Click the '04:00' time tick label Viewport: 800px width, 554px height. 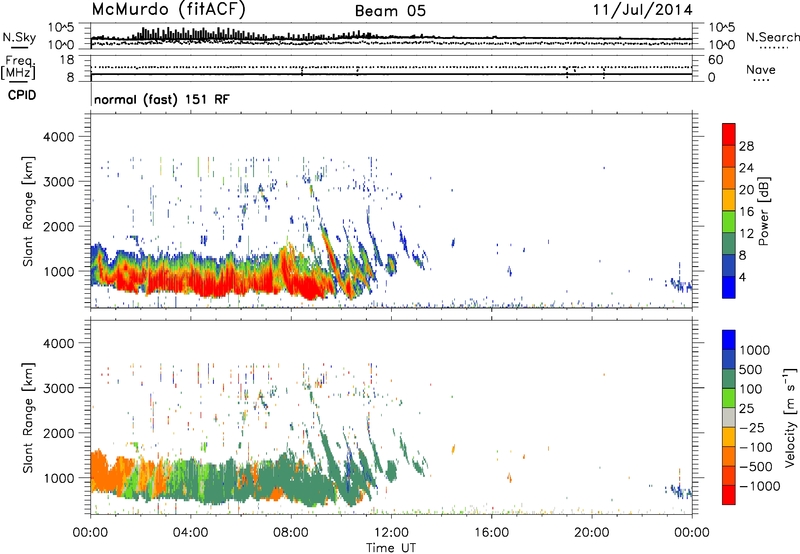(x=190, y=533)
